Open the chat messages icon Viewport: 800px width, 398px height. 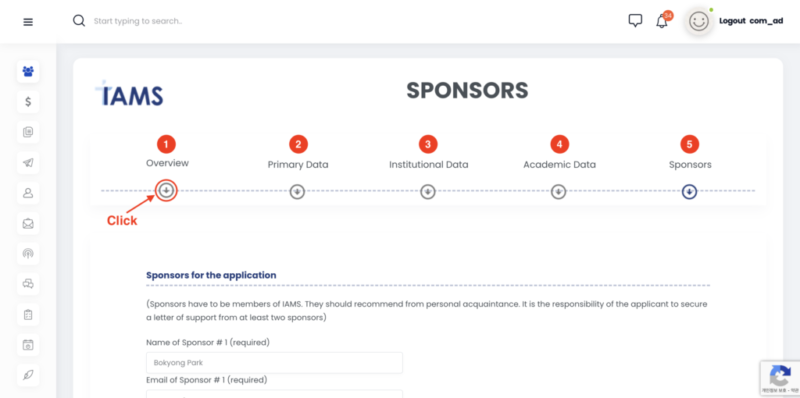(635, 21)
